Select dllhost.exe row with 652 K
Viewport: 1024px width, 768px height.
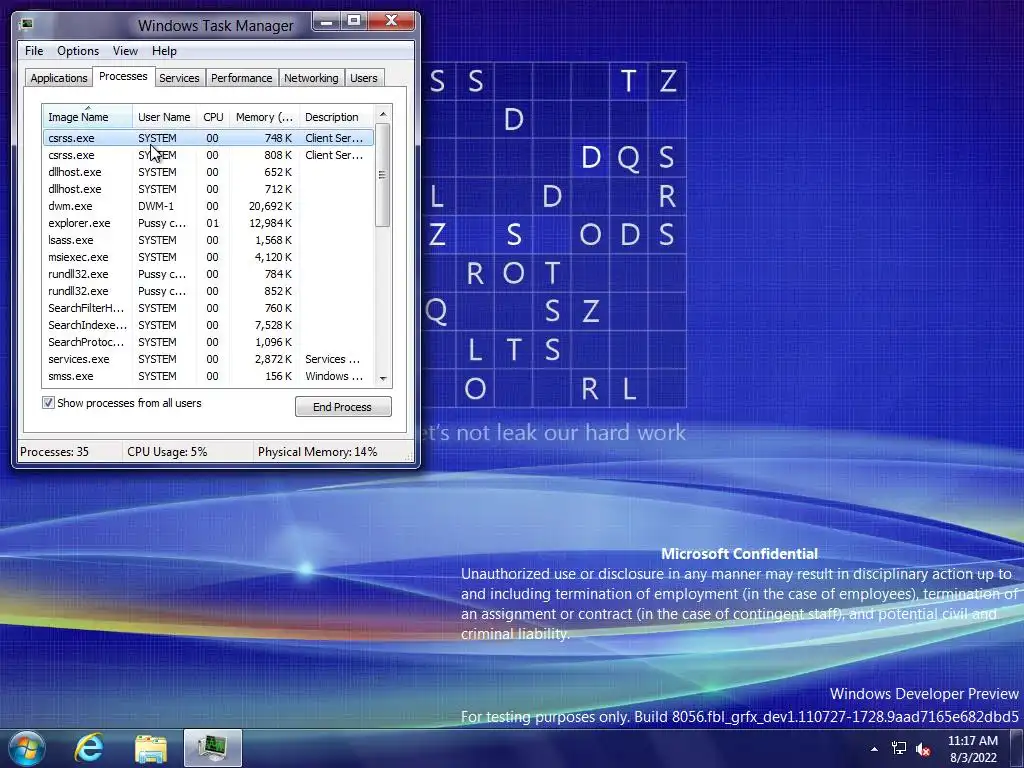coord(208,172)
